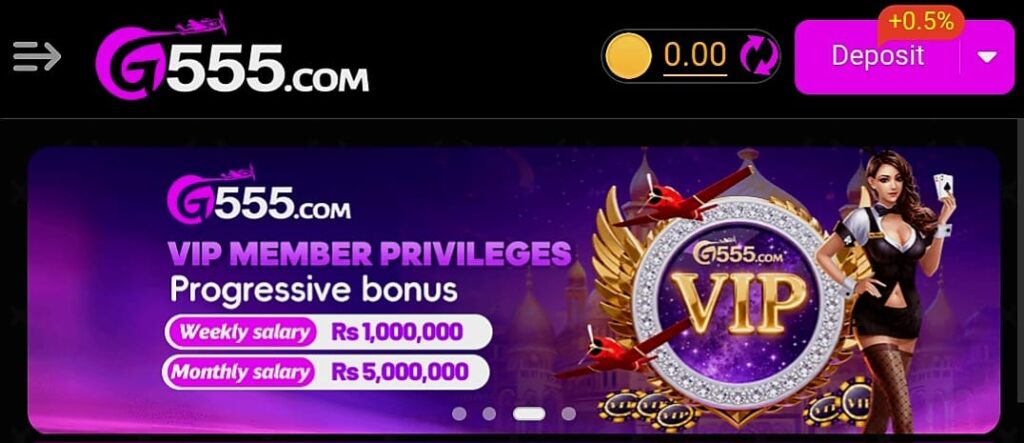The image size is (1024, 443).
Task: Click the 0.00 balance amount
Action: [695, 55]
